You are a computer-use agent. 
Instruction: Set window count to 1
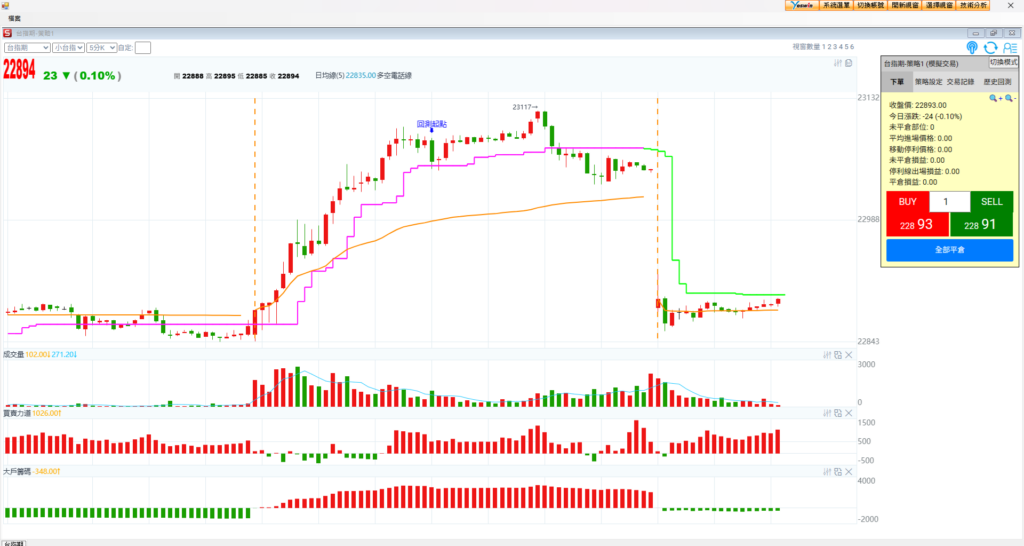(x=824, y=47)
